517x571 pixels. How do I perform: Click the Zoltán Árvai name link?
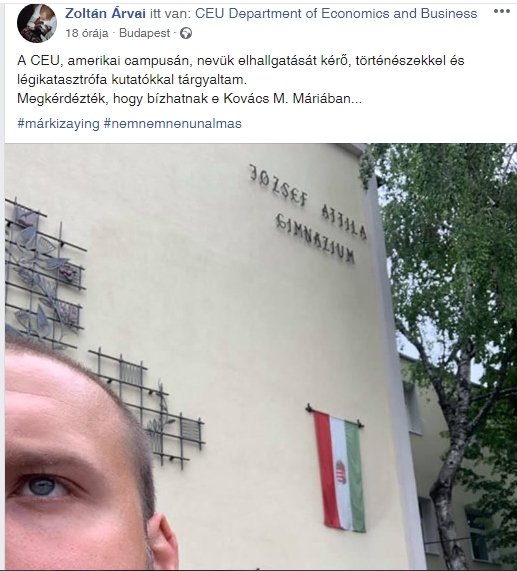pyautogui.click(x=105, y=14)
